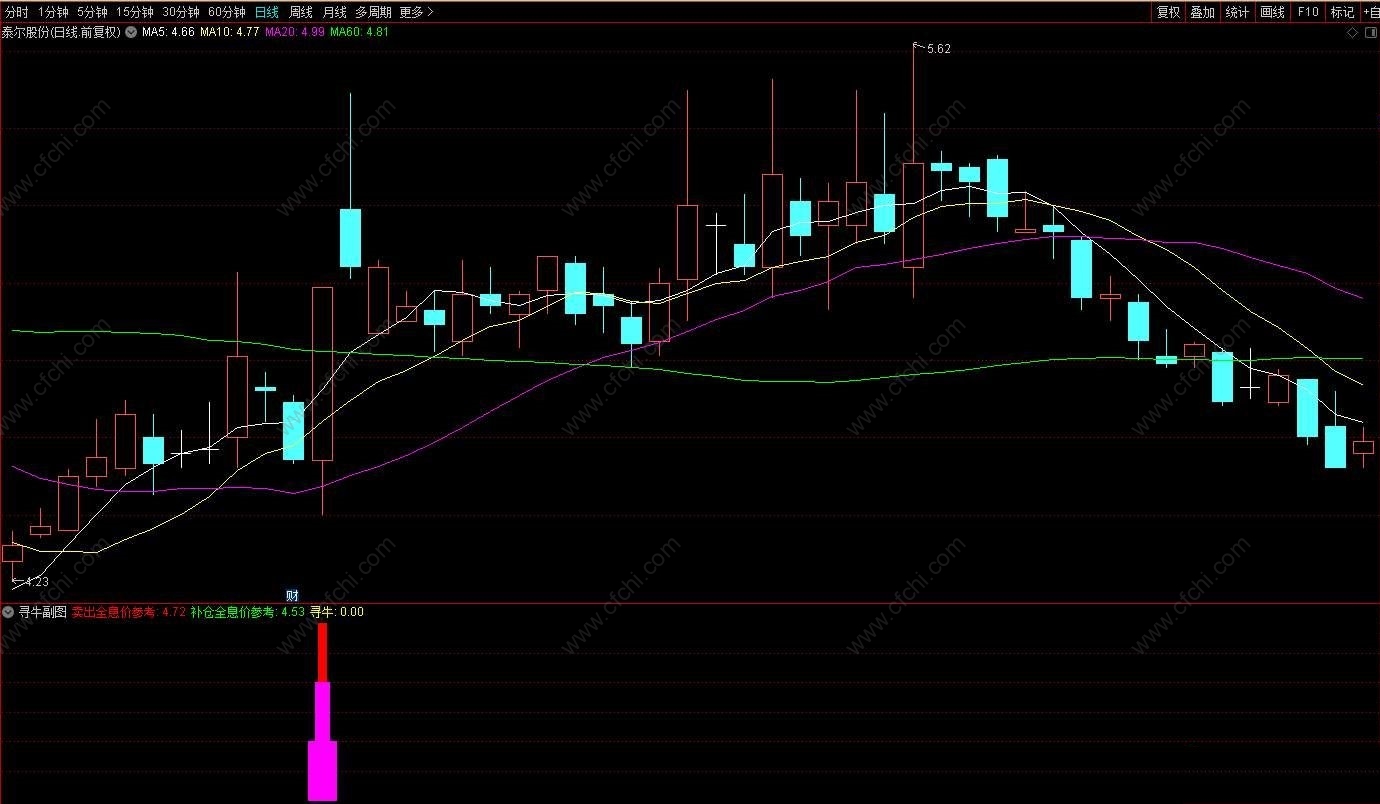Click the 标记 mark button

pos(1342,12)
